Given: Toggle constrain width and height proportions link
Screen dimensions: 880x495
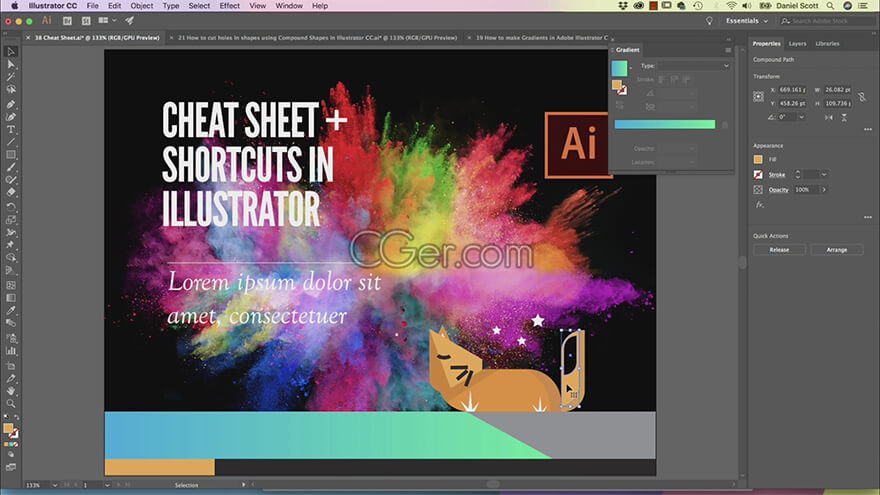Looking at the screenshot, I should pos(862,97).
